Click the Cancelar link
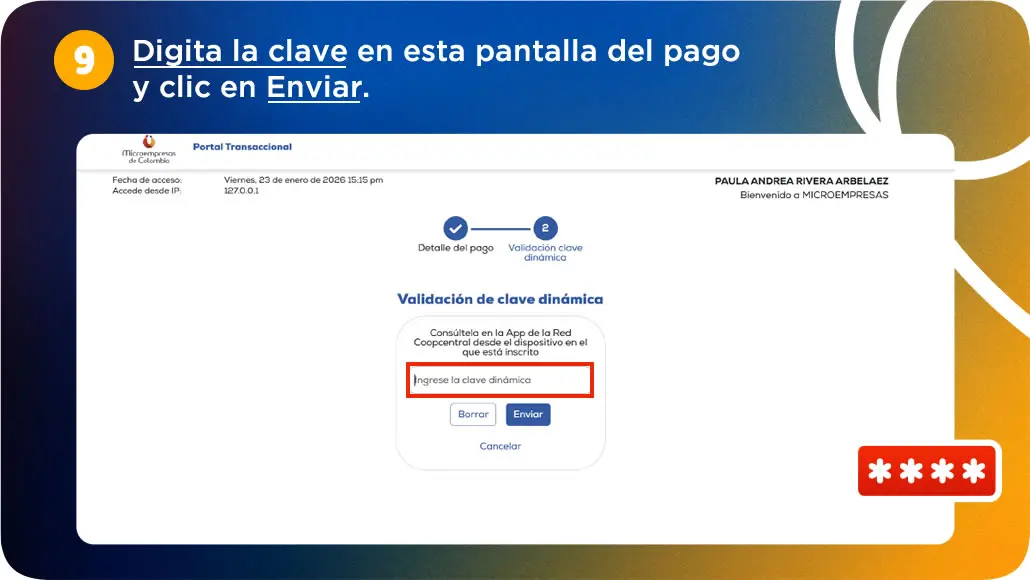The height and width of the screenshot is (580, 1030). click(500, 446)
